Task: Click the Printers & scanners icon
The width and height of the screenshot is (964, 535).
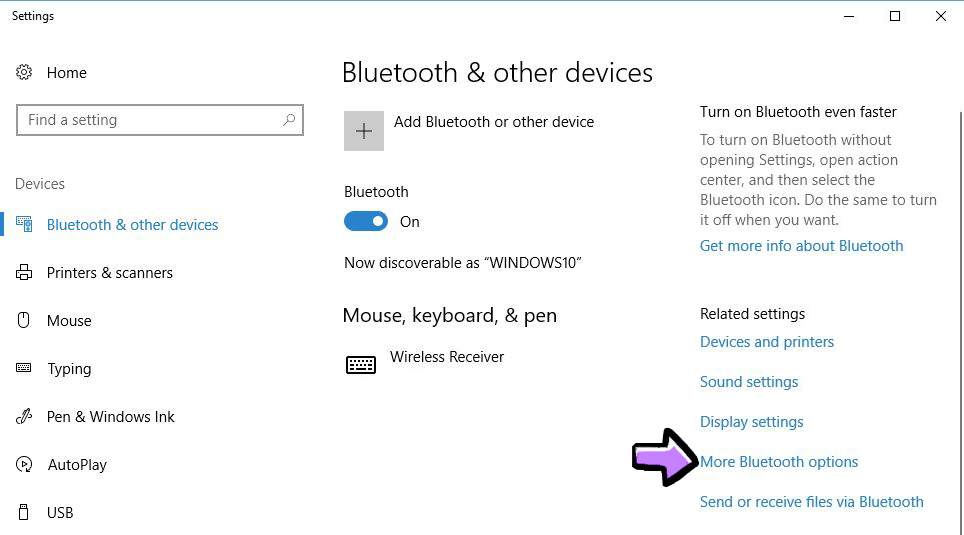Action: pyautogui.click(x=24, y=273)
